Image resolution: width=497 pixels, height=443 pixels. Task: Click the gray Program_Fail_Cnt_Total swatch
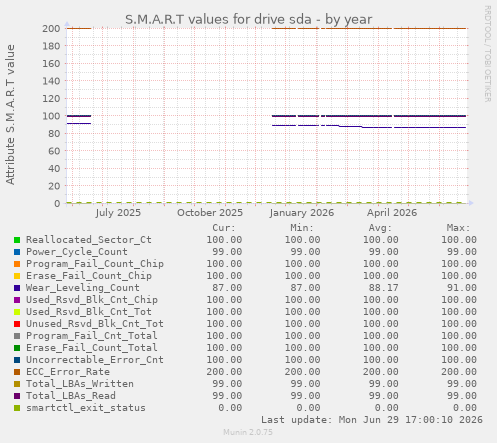[17, 336]
